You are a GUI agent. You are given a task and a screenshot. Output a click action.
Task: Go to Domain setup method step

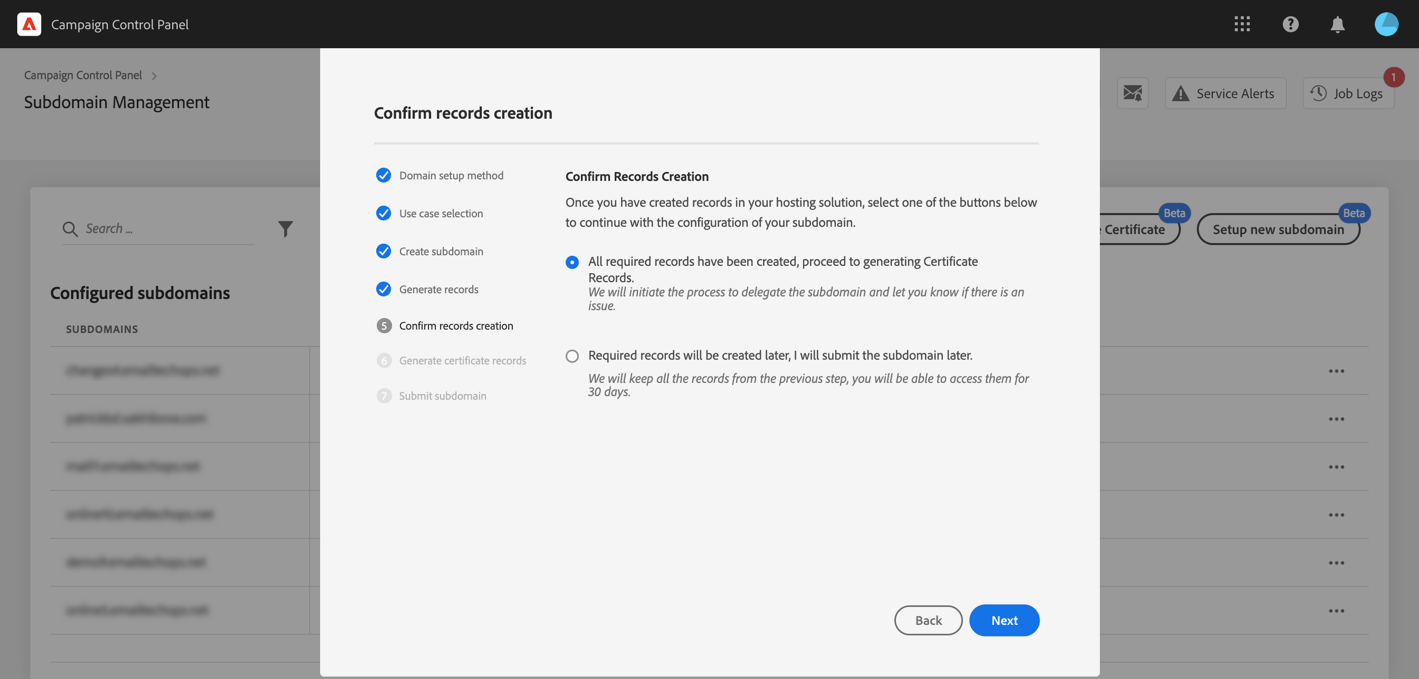[451, 175]
